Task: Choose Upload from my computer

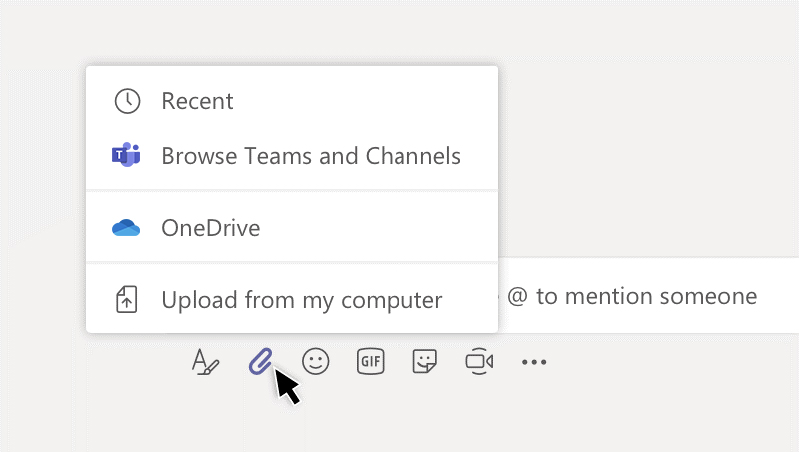Action: (x=292, y=300)
